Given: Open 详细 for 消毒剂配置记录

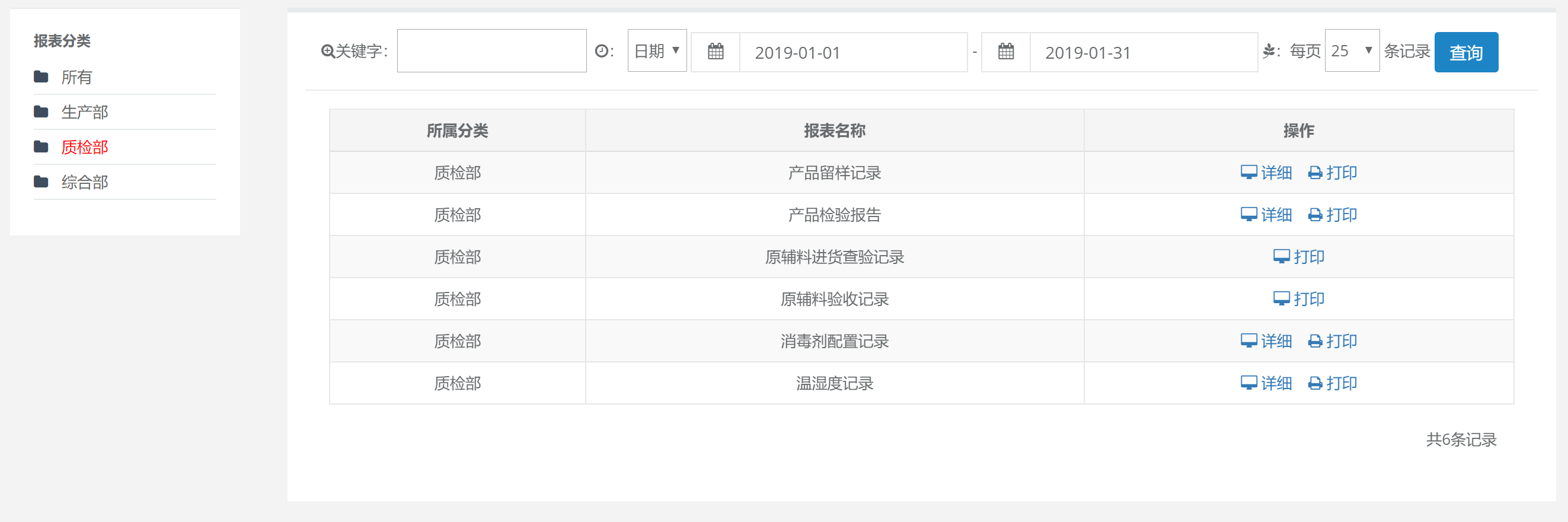Looking at the screenshot, I should (1276, 342).
